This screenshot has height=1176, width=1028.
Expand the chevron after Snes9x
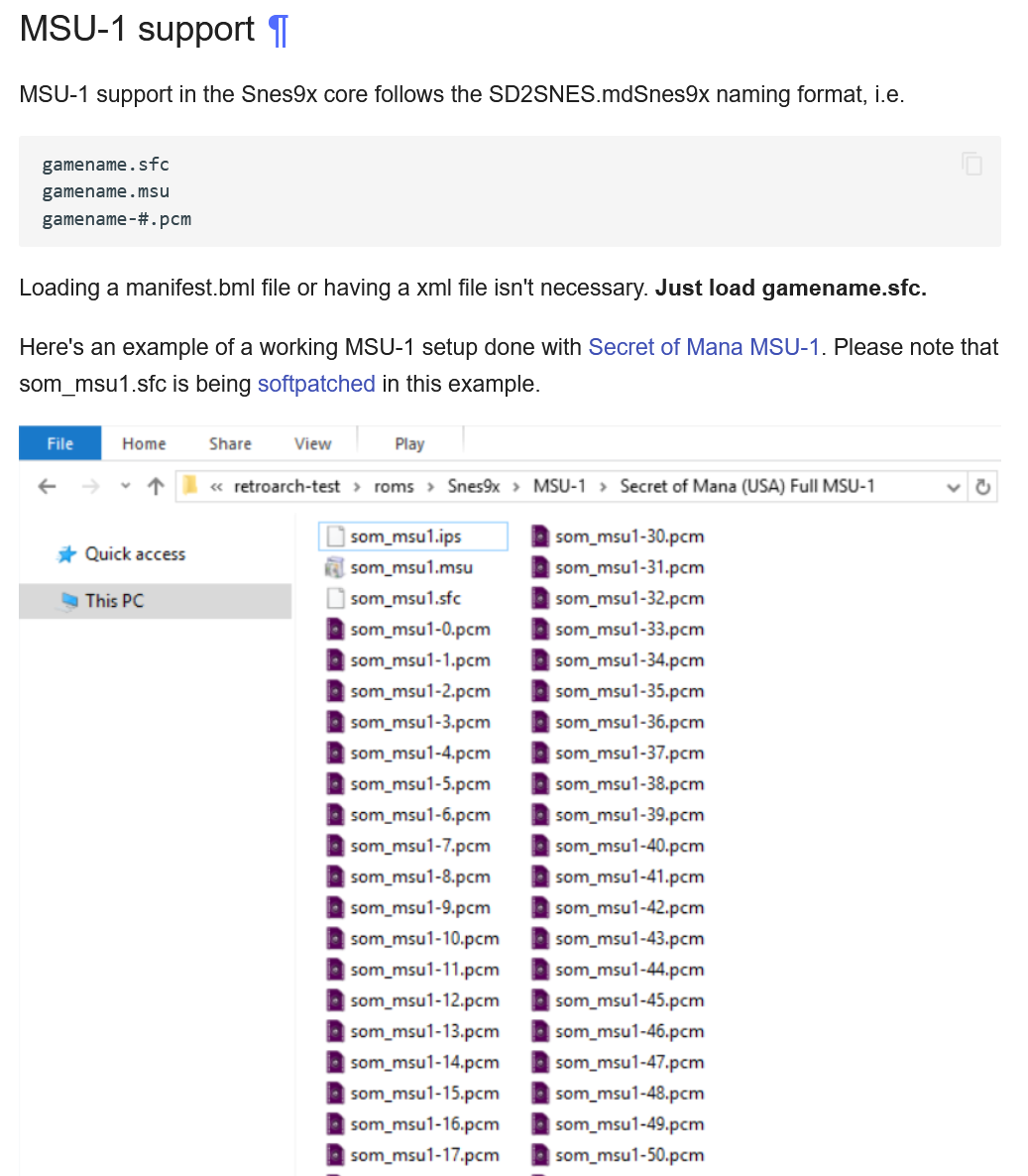click(515, 488)
